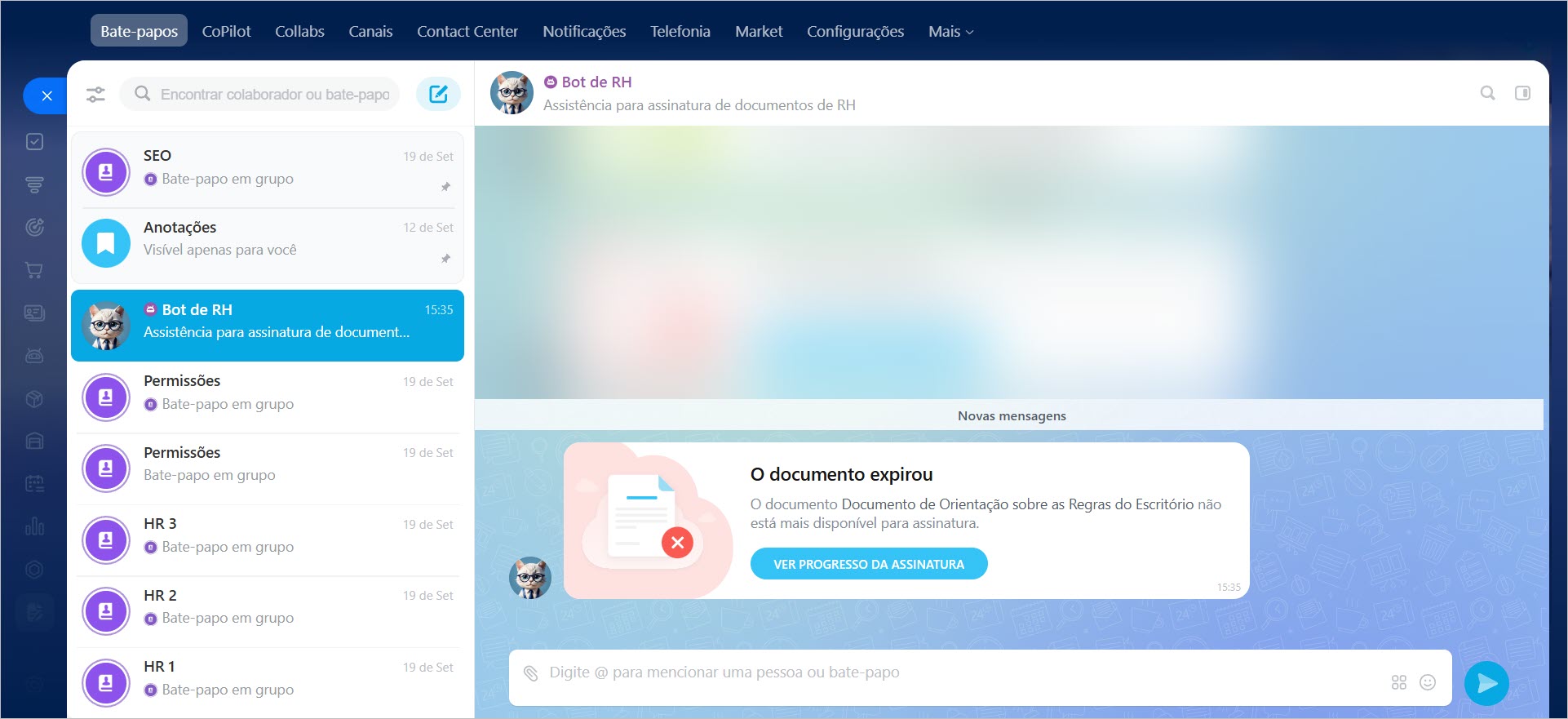Click the tasks checkmark icon in left sidebar
Screen dimensions: 1568x719
click(34, 142)
